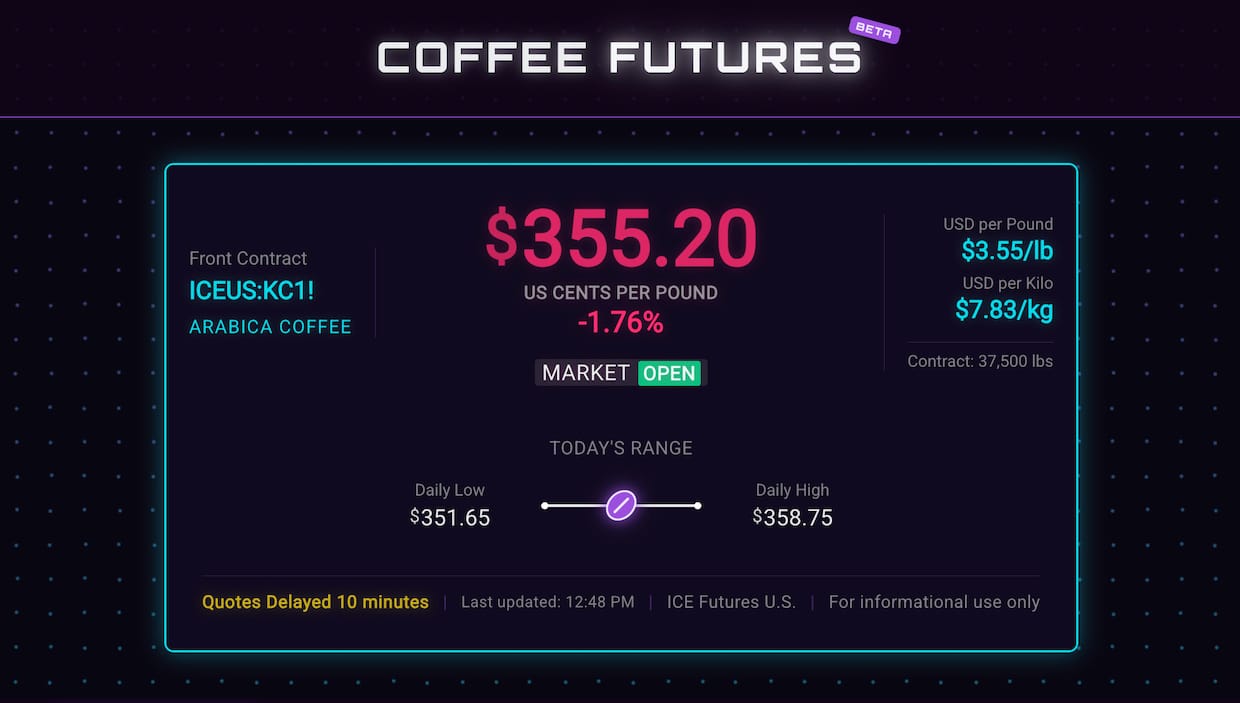1240x703 pixels.
Task: Click the BETA badge next to the title
Action: [873, 31]
